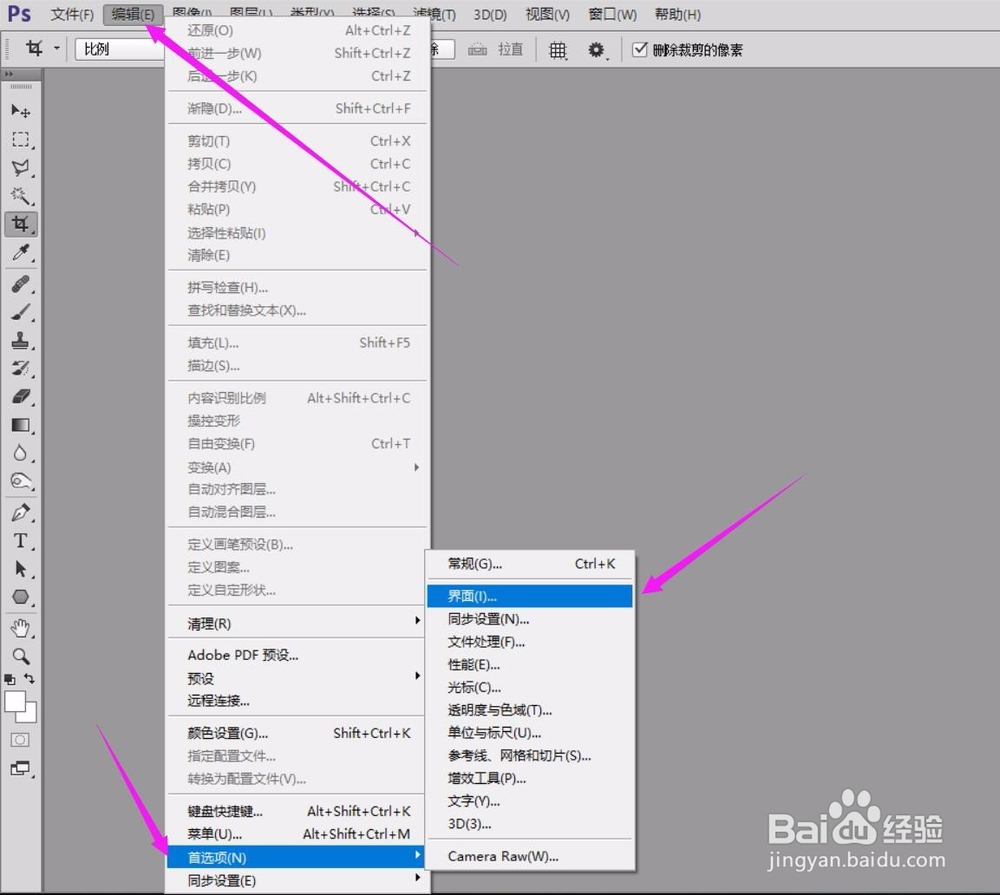Image resolution: width=1000 pixels, height=895 pixels.
Task: Open the crop settings gear menu
Action: (597, 49)
